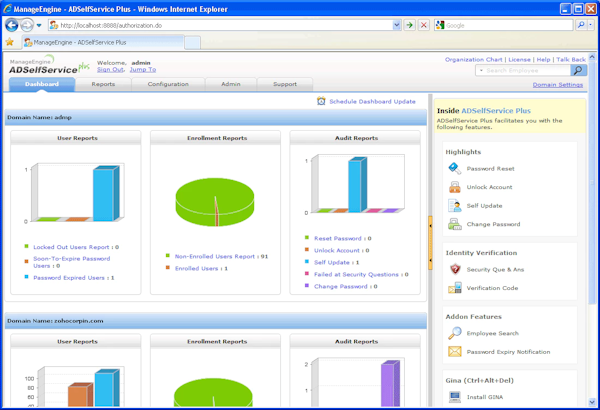
Task: Click the purple Change Password legend swatch
Action: pyautogui.click(x=307, y=286)
